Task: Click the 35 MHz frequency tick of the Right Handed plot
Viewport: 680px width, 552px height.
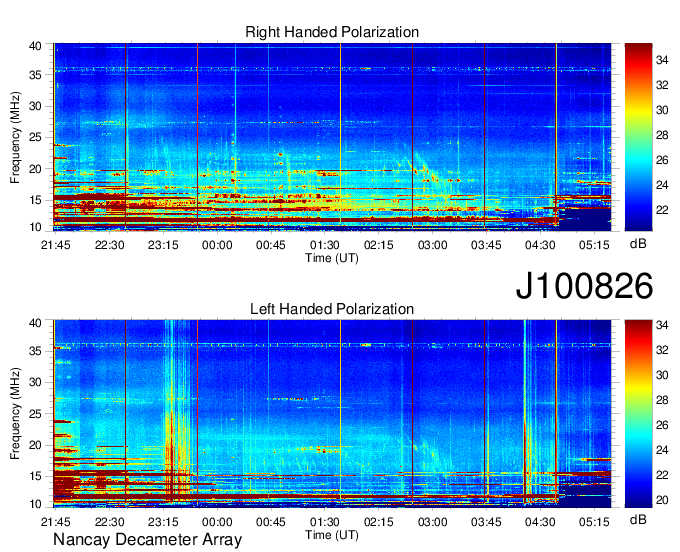Action: click(x=35, y=75)
